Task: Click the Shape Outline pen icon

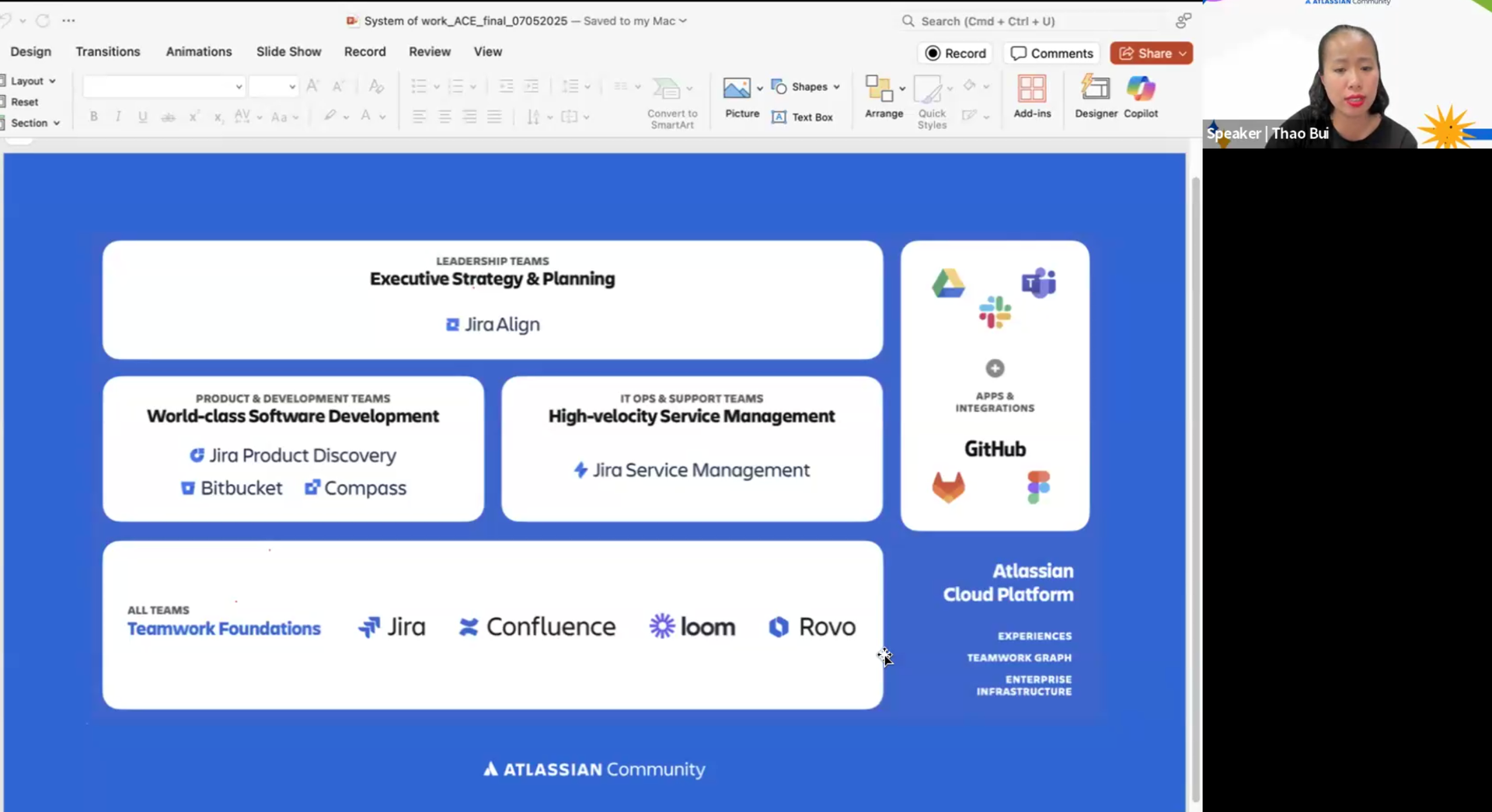Action: (x=969, y=116)
